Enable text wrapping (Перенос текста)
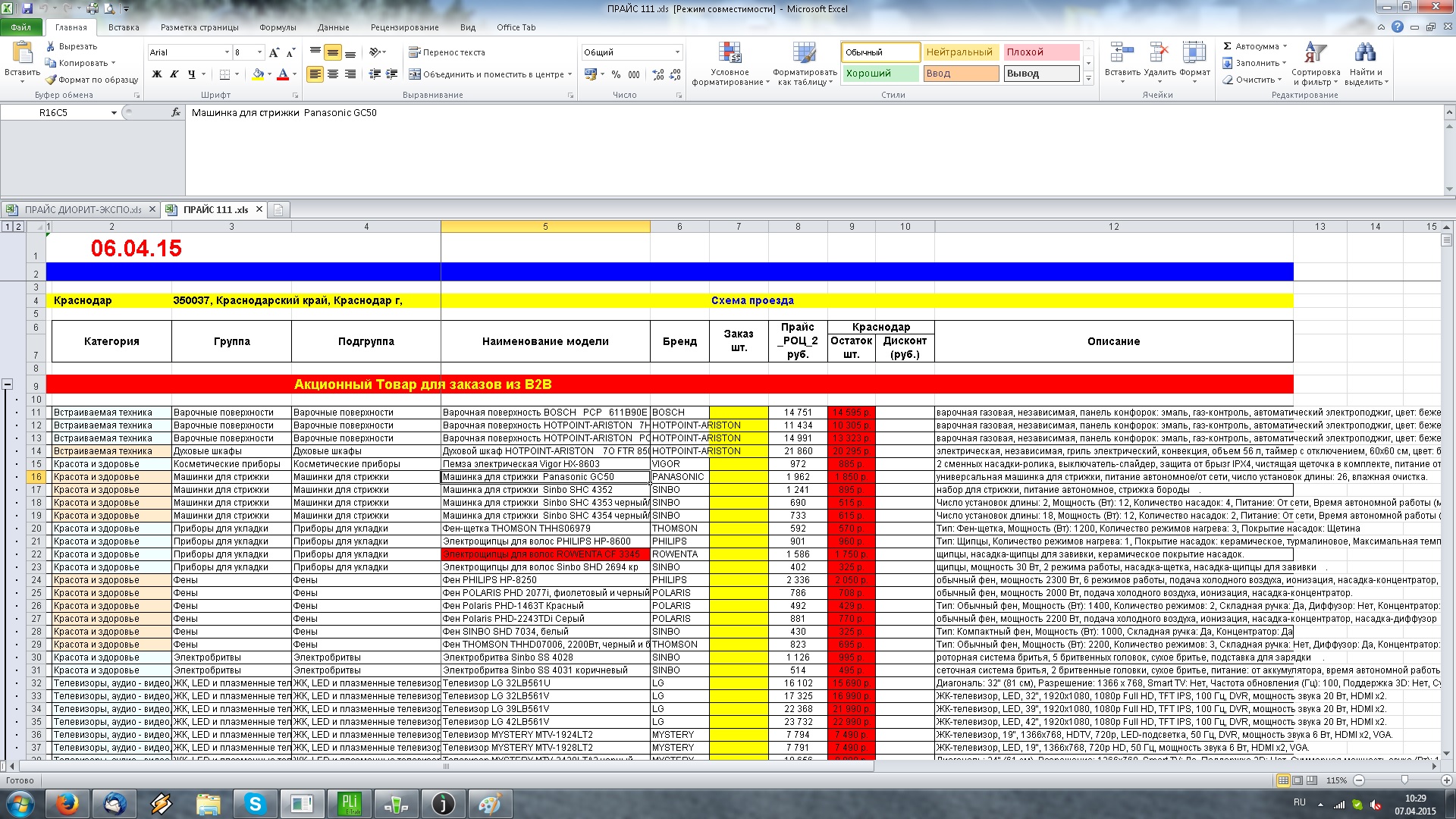Image resolution: width=1456 pixels, height=819 pixels. coord(447,52)
